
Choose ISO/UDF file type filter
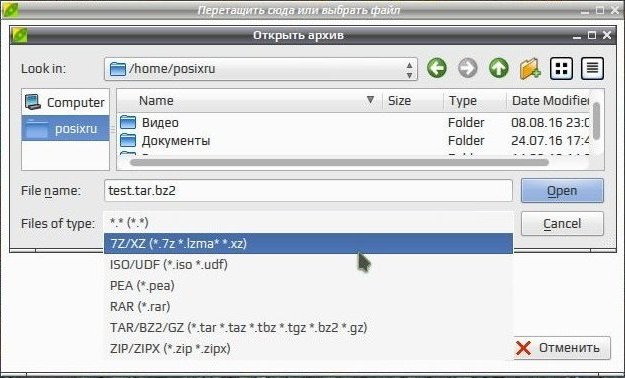pos(308,264)
